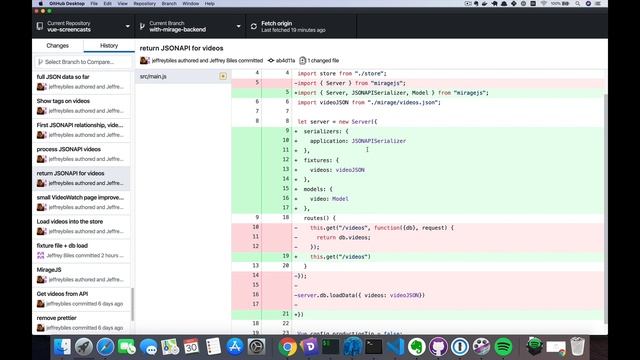Image resolution: width=640 pixels, height=360 pixels.
Task: Open the File menu
Action: coord(94,3)
